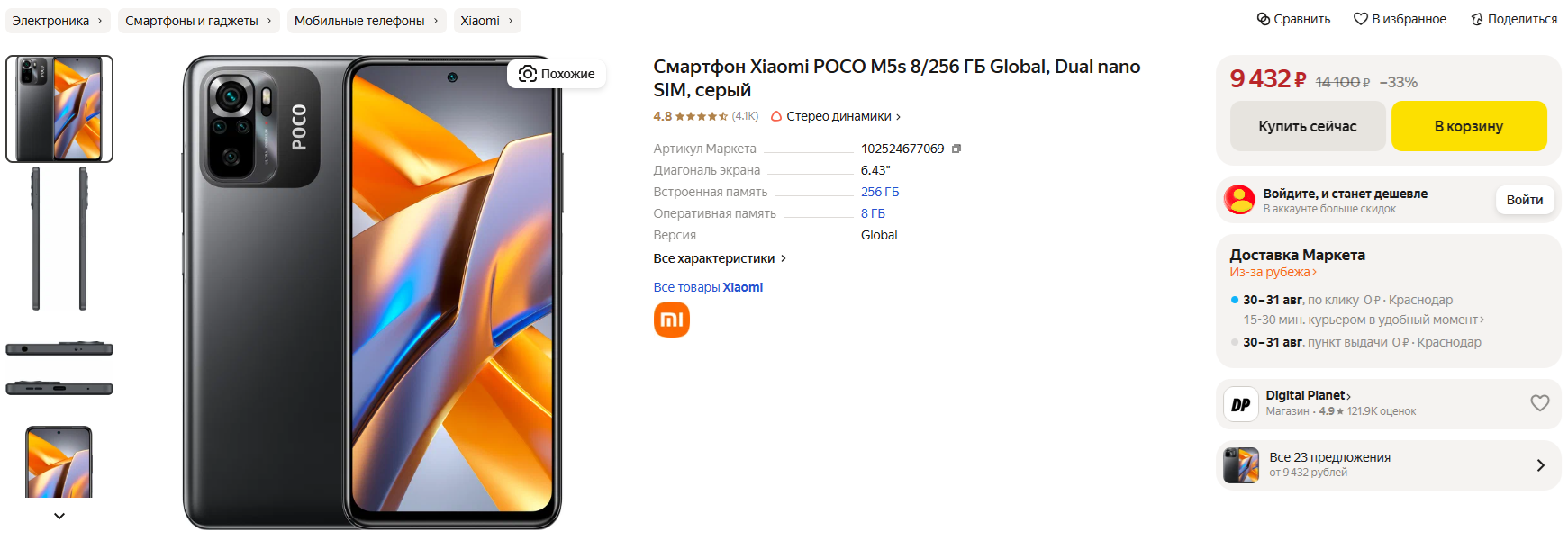Add product to favorites heart icon
This screenshot has width=1568, height=541.
tap(1361, 19)
